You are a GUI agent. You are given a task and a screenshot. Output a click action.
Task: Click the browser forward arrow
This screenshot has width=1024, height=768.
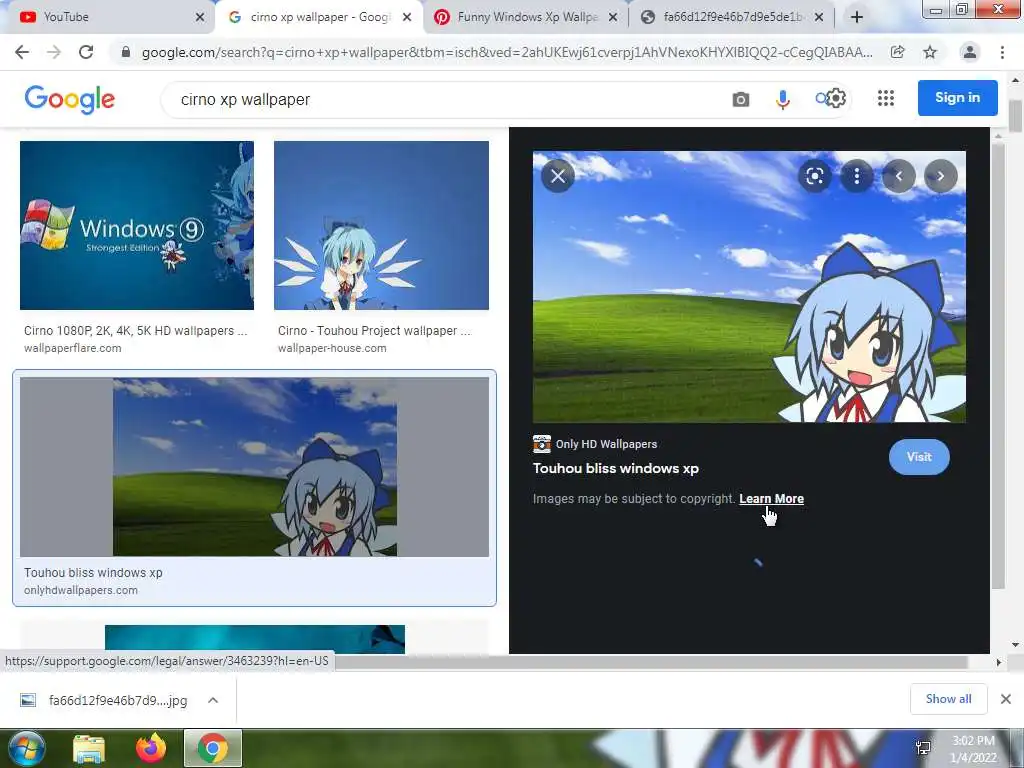tap(54, 52)
